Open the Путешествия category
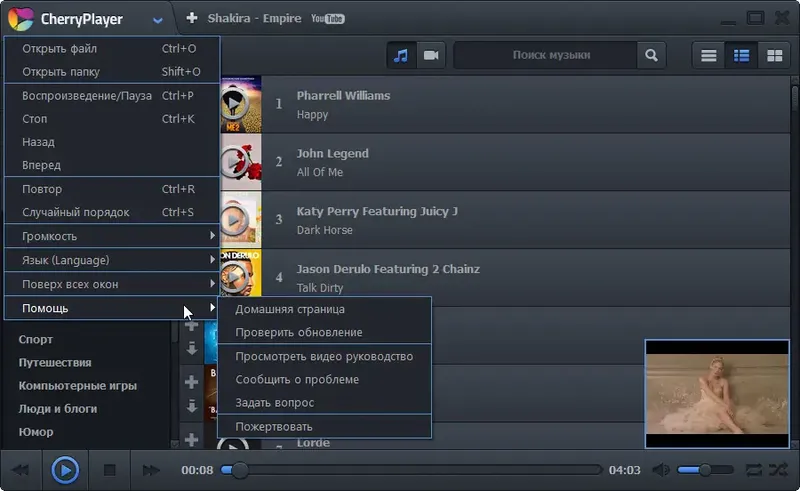 click(x=55, y=362)
